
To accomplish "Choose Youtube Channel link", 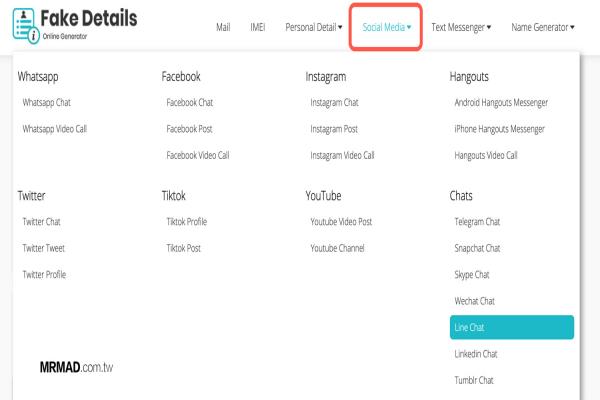I will pos(337,248).
